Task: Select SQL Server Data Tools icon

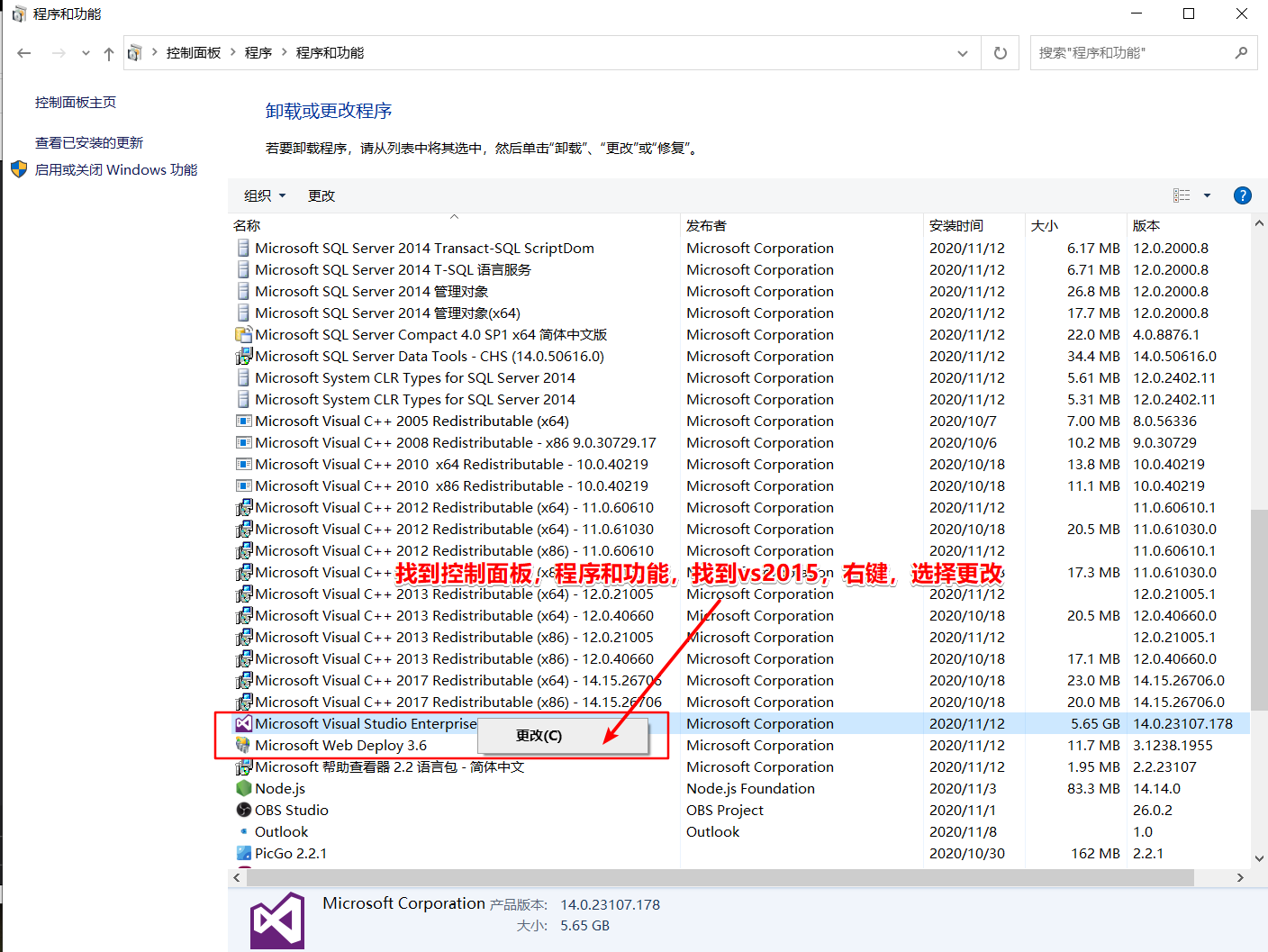Action: coord(243,357)
